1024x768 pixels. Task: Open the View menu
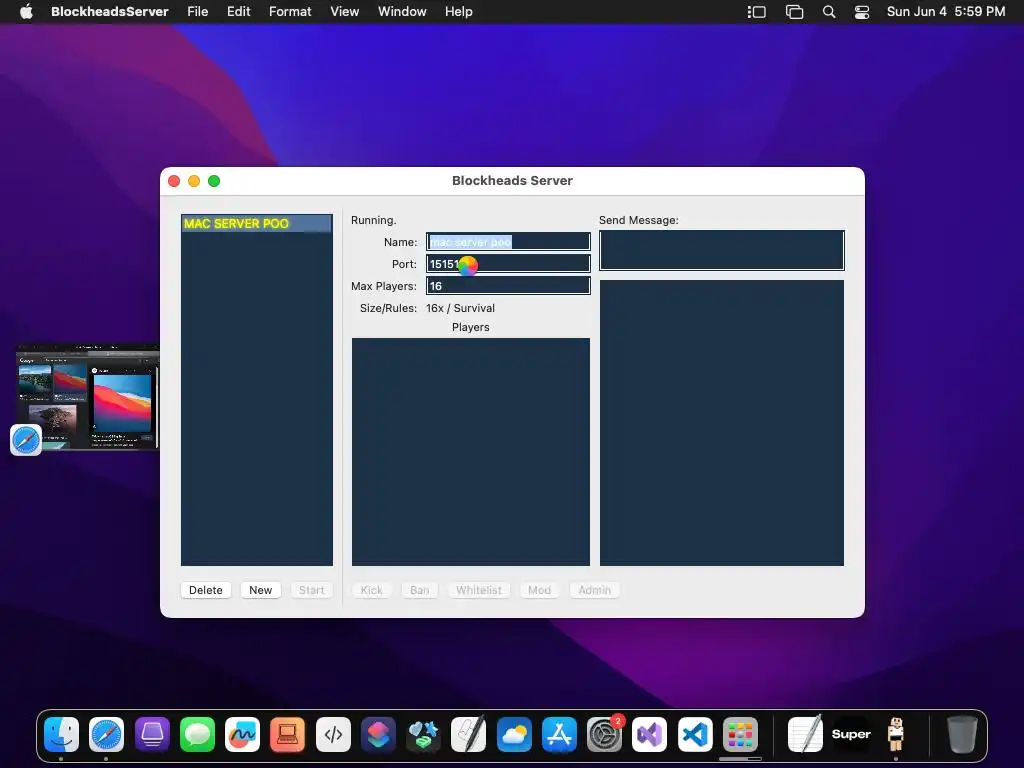(x=344, y=11)
